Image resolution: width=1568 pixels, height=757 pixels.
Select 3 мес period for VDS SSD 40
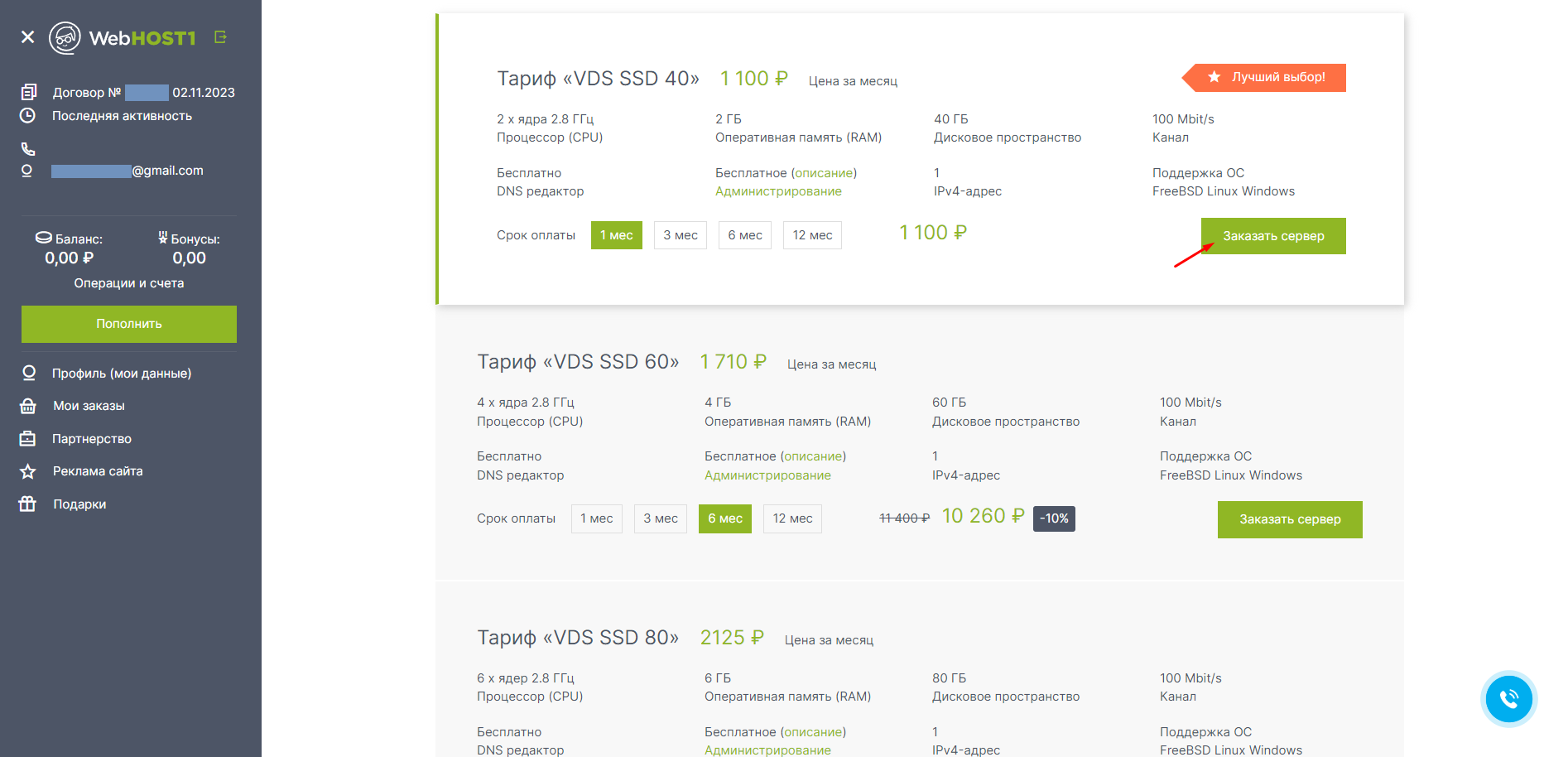(680, 235)
